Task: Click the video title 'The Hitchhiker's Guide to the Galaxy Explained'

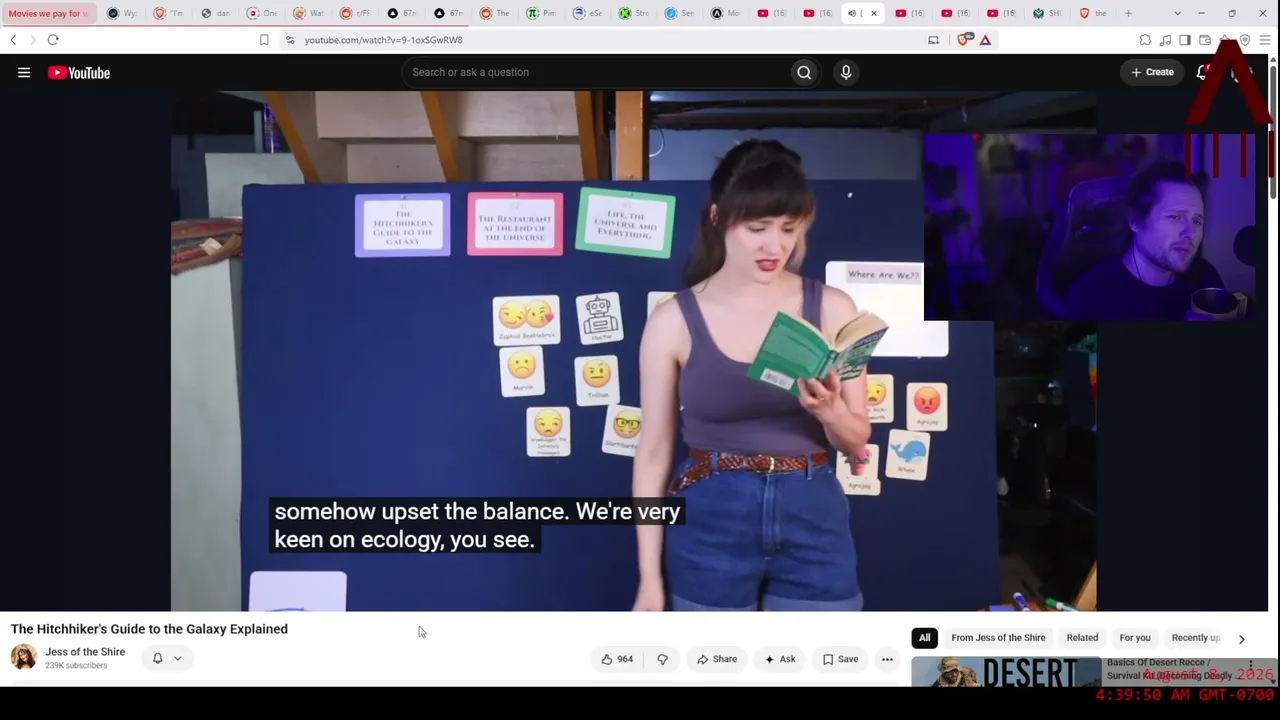Action: (x=149, y=629)
